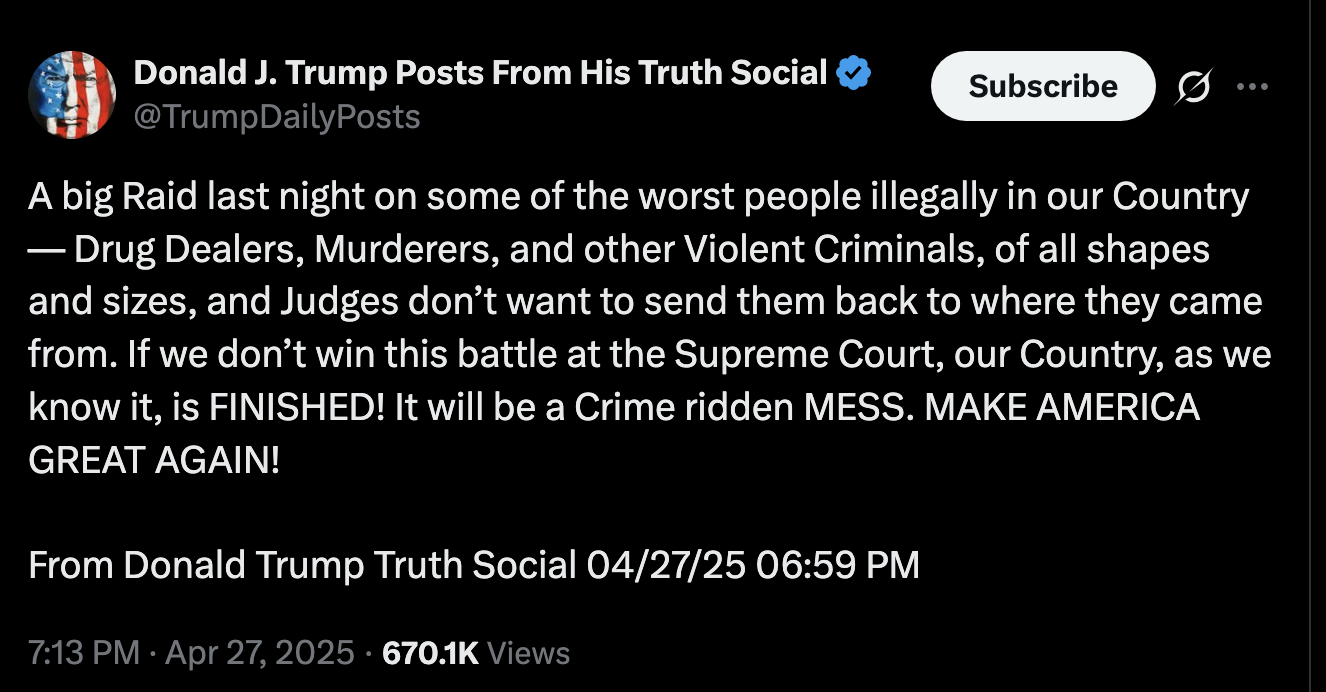Image resolution: width=1326 pixels, height=692 pixels.
Task: Click the 7:13 PM post timestamp
Action: 84,653
